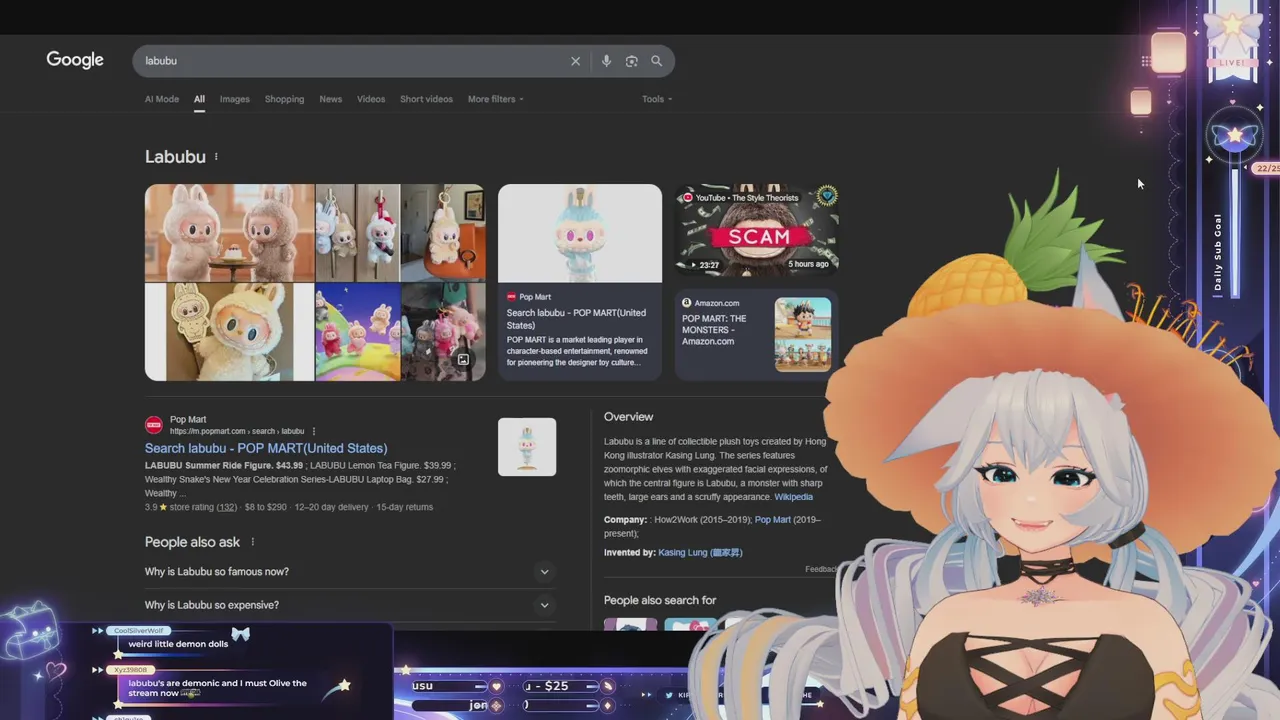Clear the search box with the X icon
The width and height of the screenshot is (1280, 720).
[575, 61]
